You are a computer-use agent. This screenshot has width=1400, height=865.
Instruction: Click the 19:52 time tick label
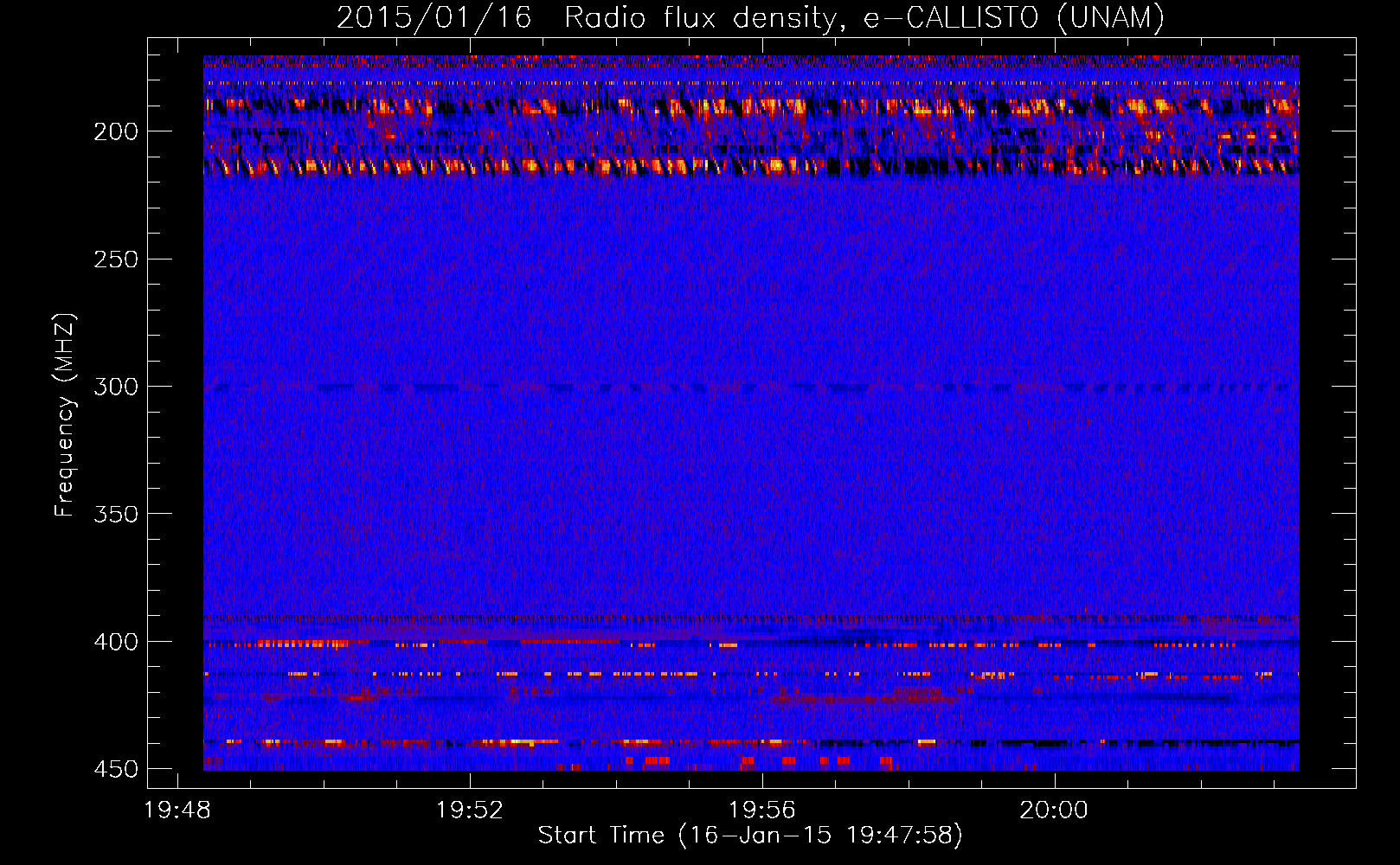coord(470,811)
